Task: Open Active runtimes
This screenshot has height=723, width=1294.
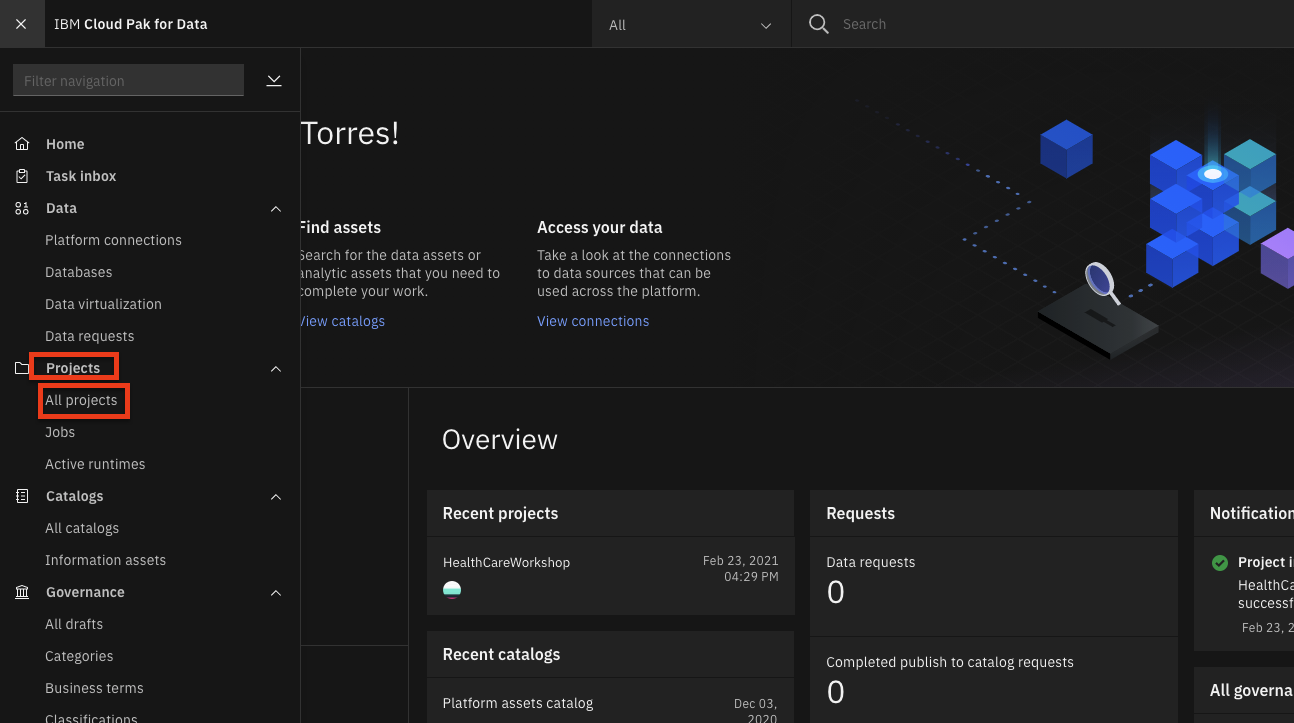Action: [x=95, y=464]
